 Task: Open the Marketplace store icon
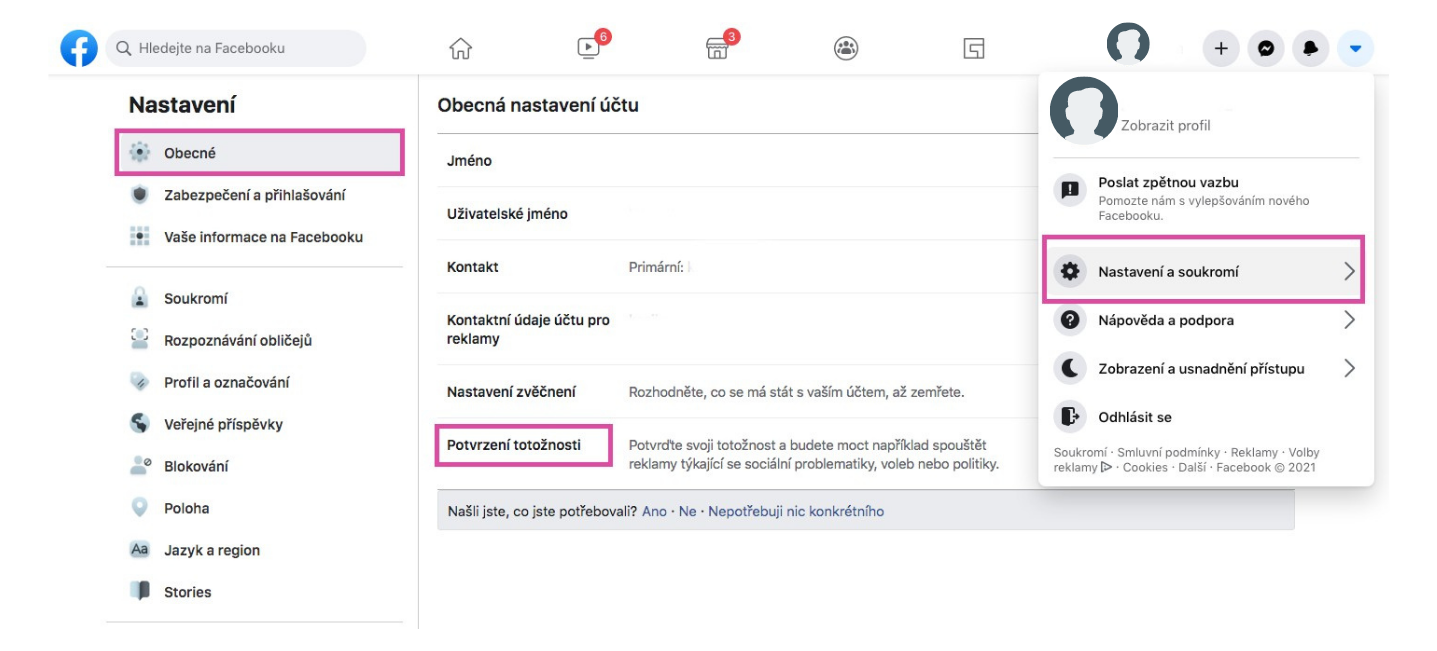pyautogui.click(x=718, y=47)
